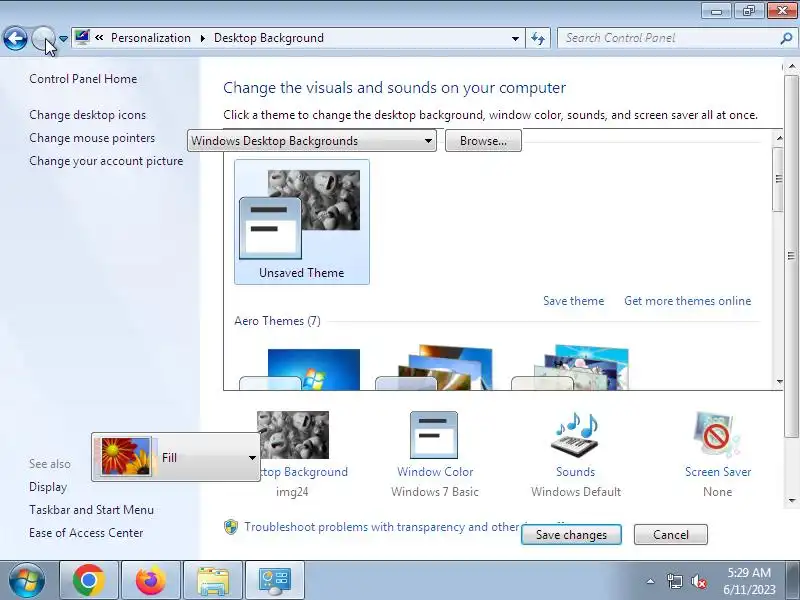Open Sounds settings icon
The image size is (800, 600).
pos(575,435)
